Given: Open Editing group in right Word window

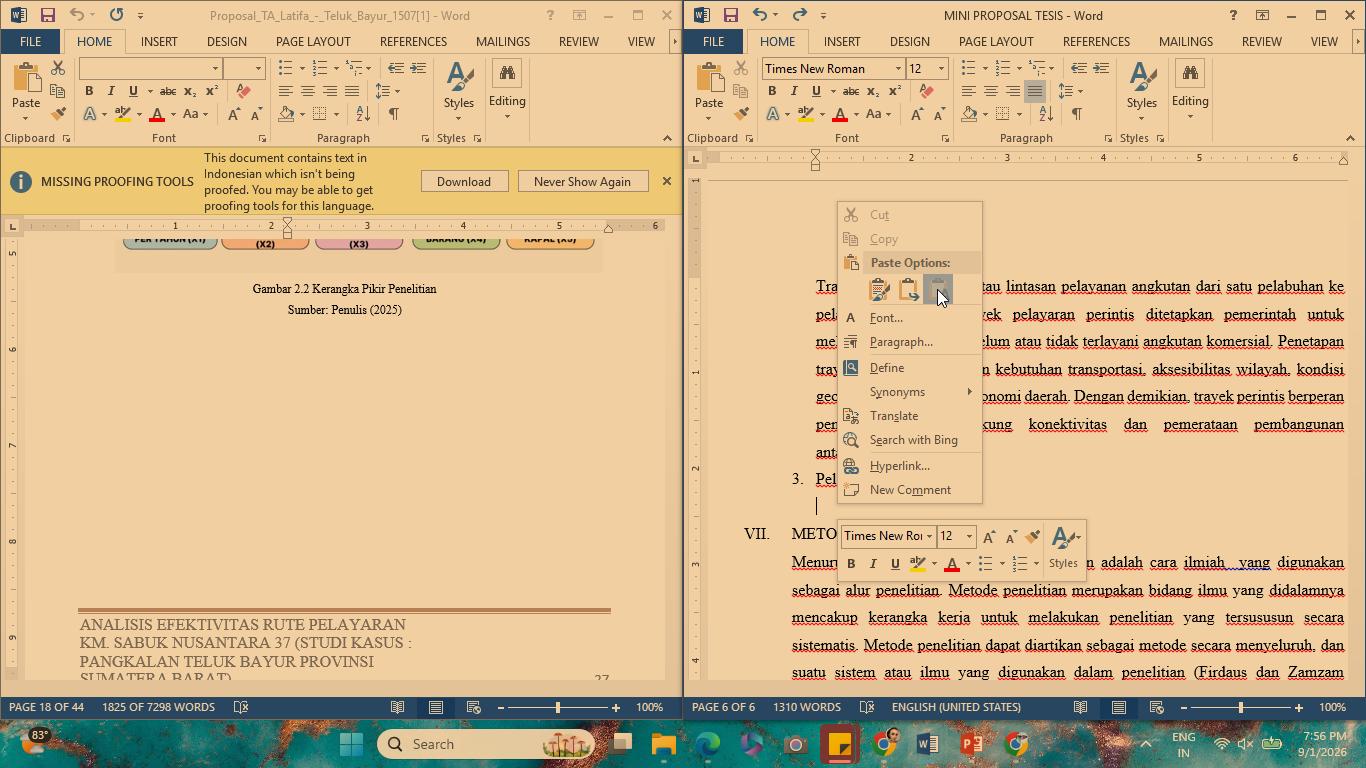Looking at the screenshot, I should click(1190, 91).
